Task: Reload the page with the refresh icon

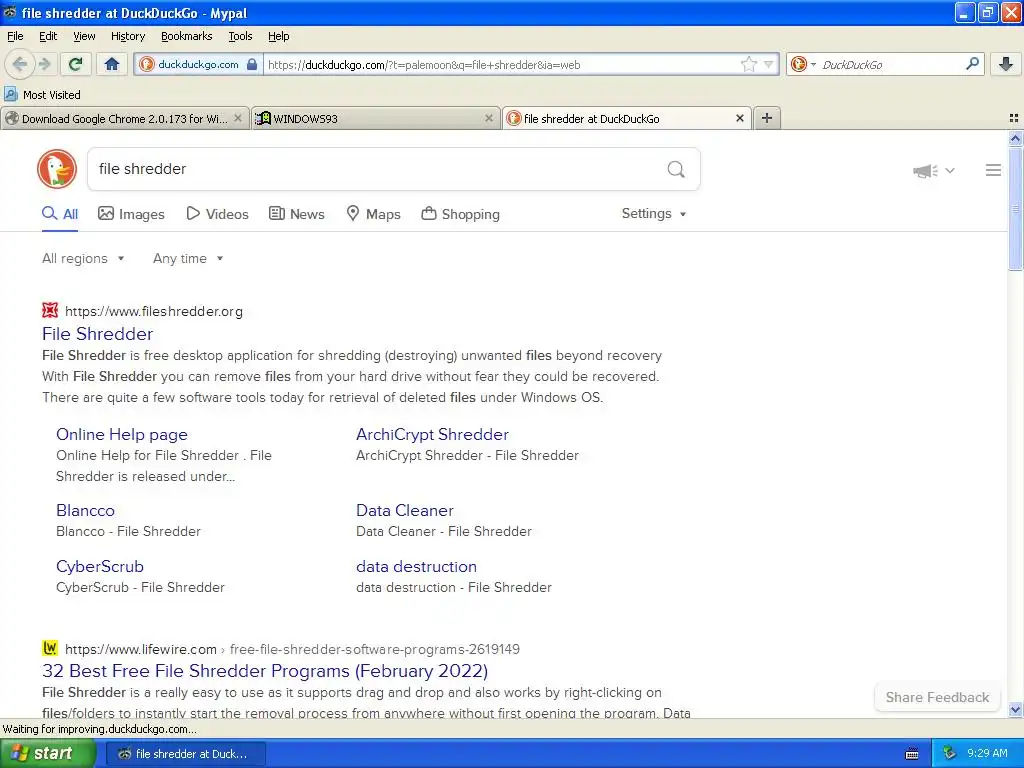Action: coord(76,64)
